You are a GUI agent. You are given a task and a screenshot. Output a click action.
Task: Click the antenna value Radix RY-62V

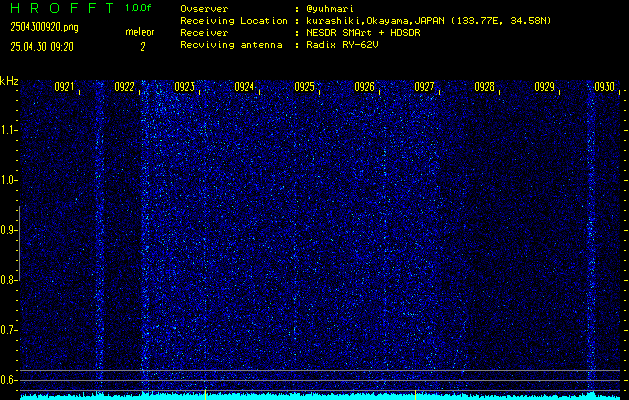coord(342,45)
